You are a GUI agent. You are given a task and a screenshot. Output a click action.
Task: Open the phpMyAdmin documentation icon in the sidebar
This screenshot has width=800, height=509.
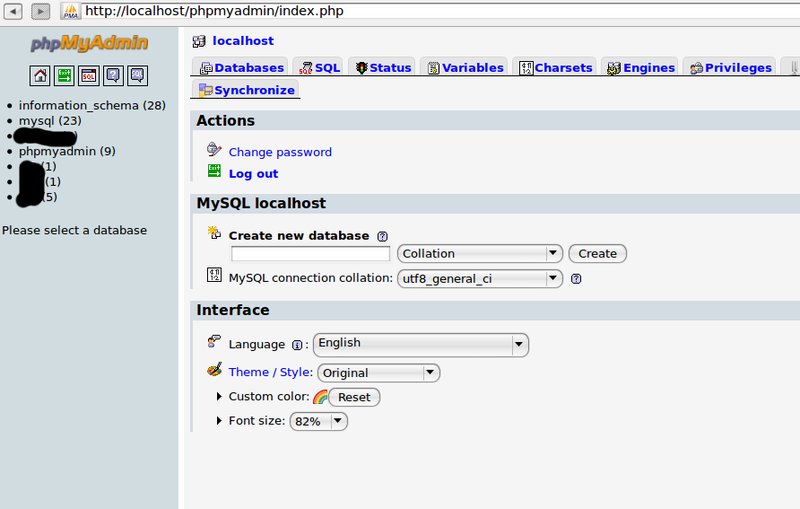click(x=113, y=75)
